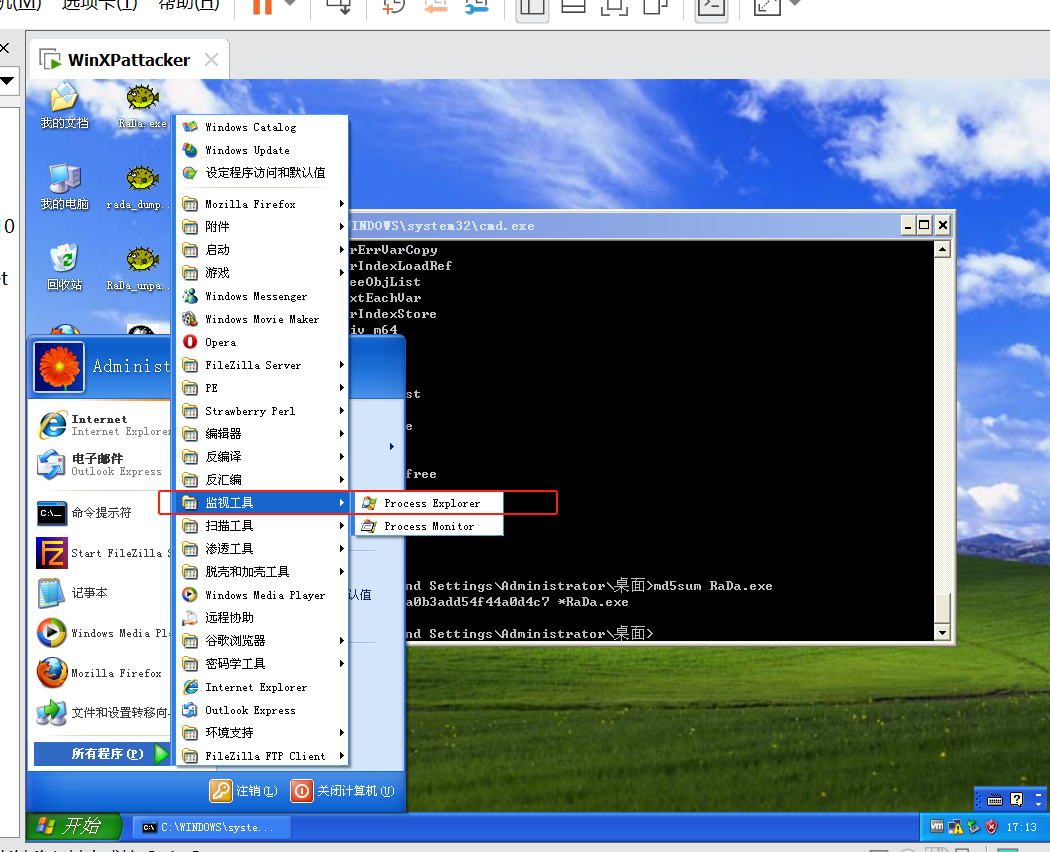Open 记事本 from Start menu
This screenshot has height=852, width=1050.
tap(102, 593)
